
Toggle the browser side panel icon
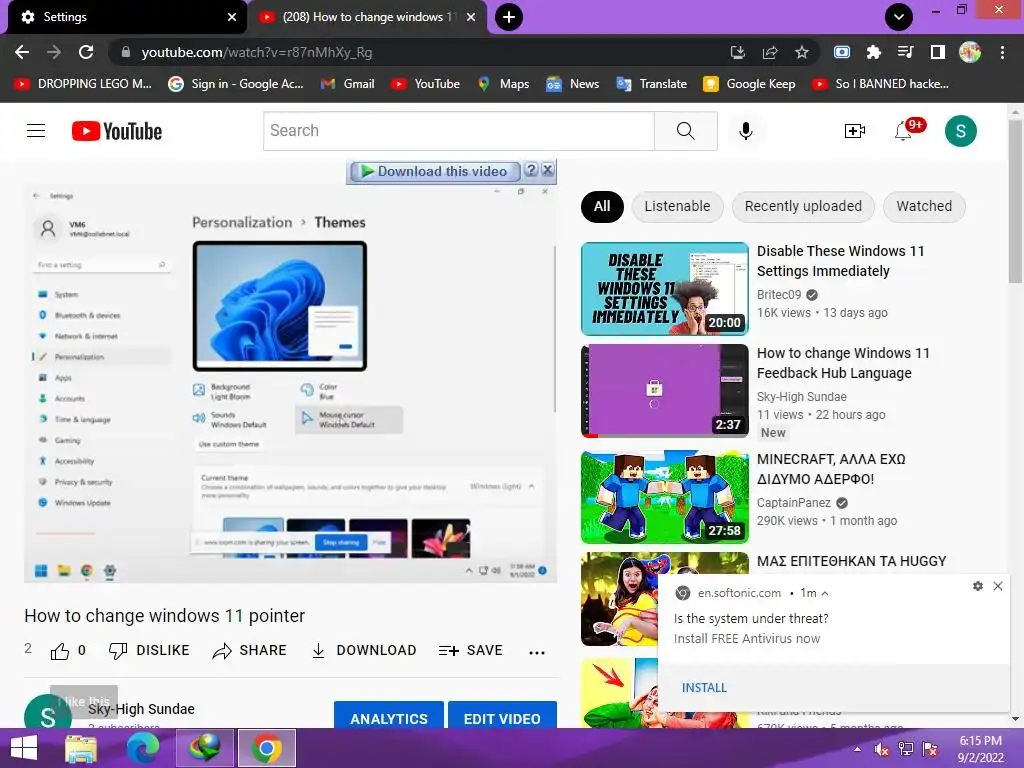pyautogui.click(x=938, y=52)
